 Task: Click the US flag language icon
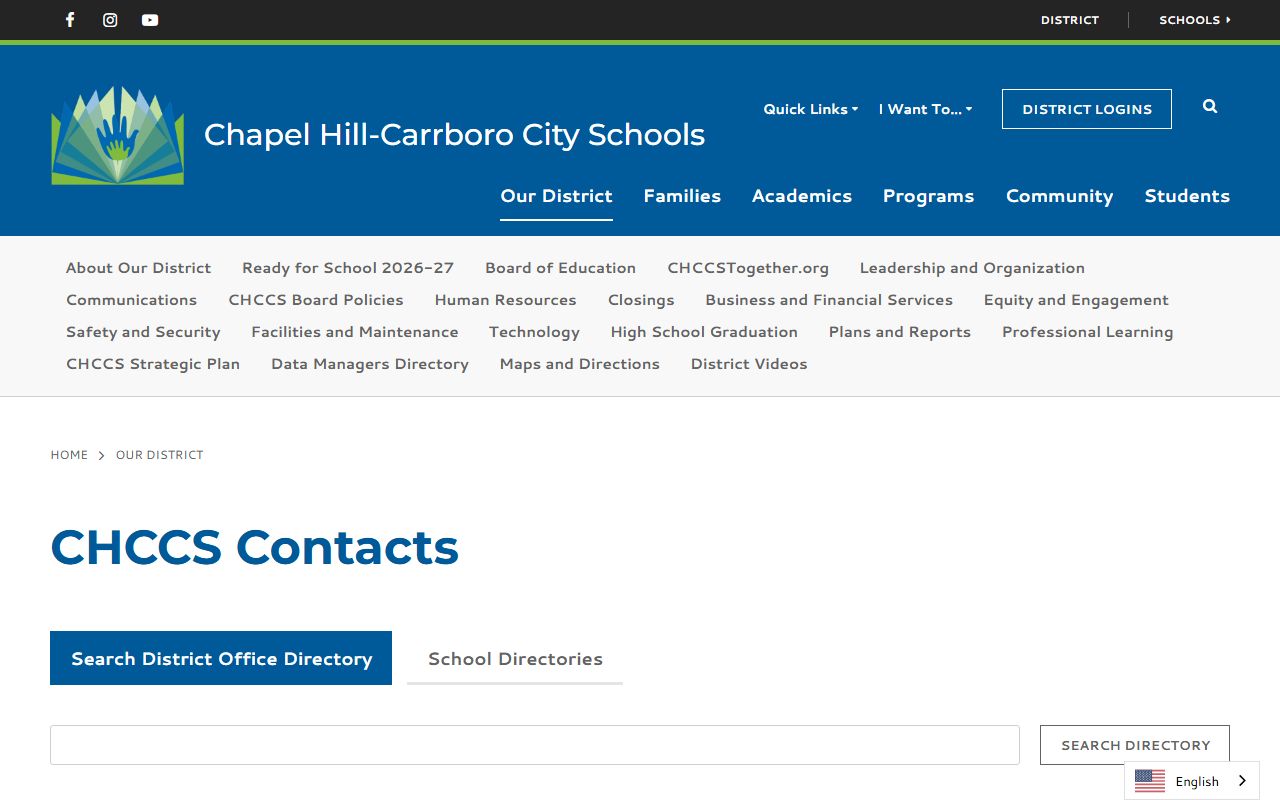pyautogui.click(x=1150, y=781)
